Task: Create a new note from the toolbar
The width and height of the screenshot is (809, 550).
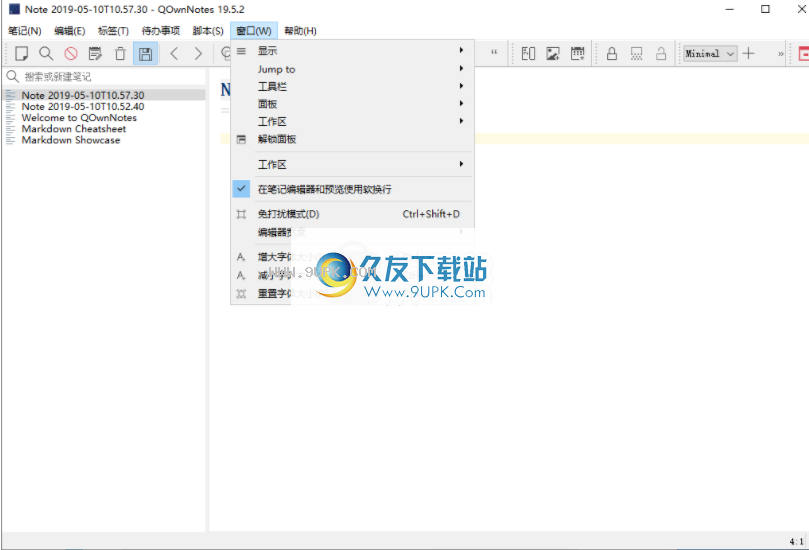Action: coord(21,54)
